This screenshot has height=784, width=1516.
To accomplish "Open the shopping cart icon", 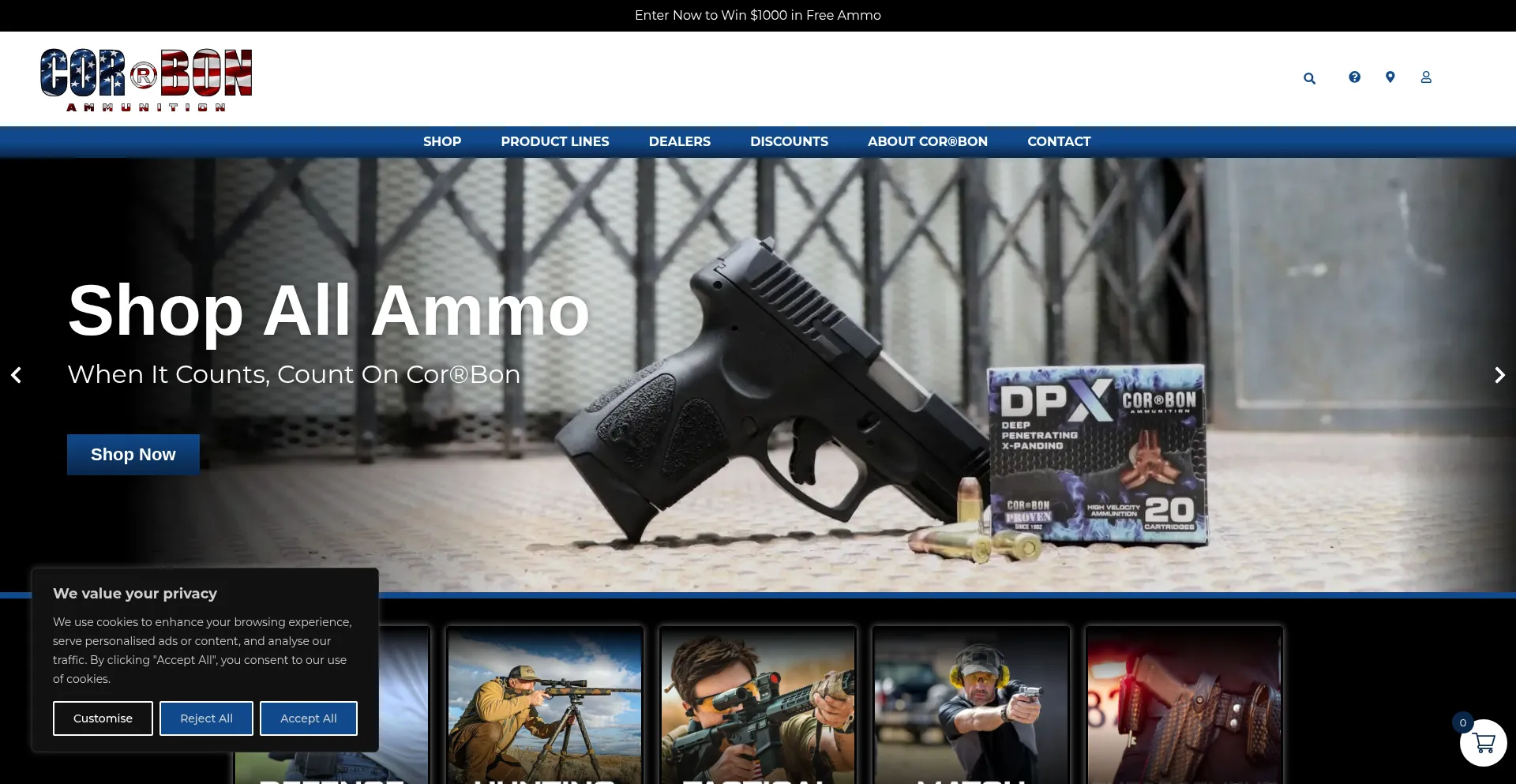I will tap(1484, 743).
